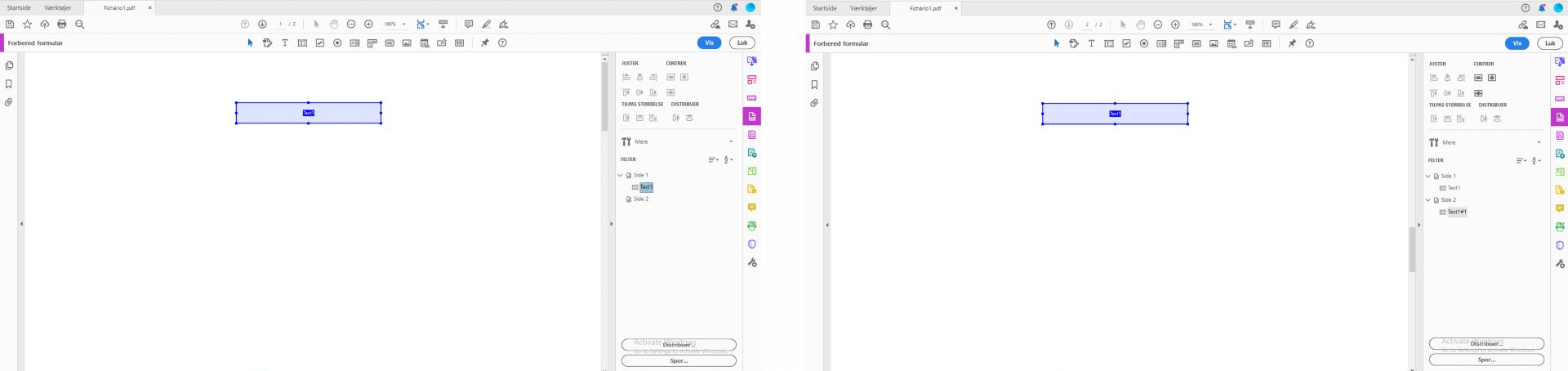Add checkbox tool in right window

pos(1126,43)
